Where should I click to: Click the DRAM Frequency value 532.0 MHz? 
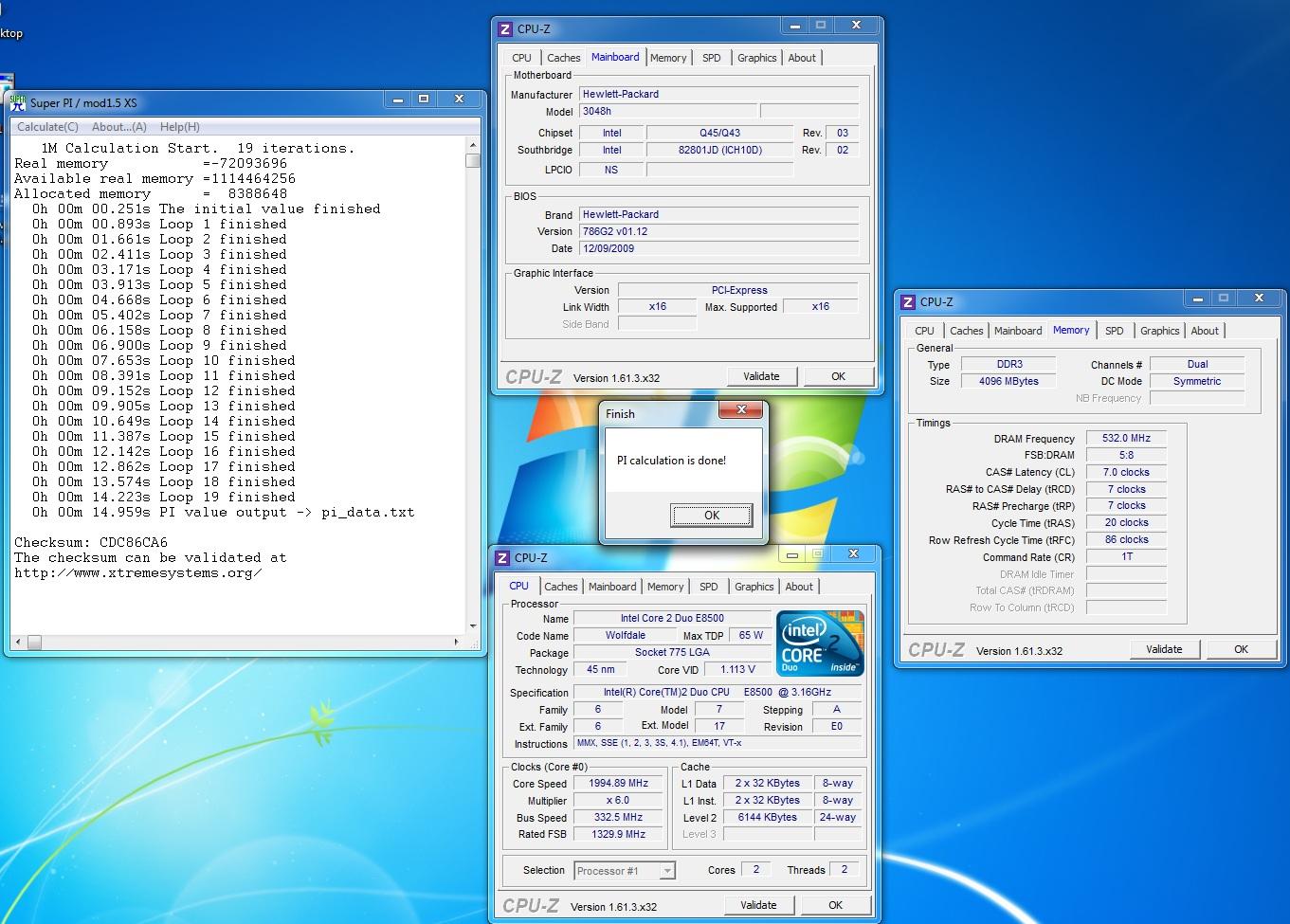[1126, 439]
